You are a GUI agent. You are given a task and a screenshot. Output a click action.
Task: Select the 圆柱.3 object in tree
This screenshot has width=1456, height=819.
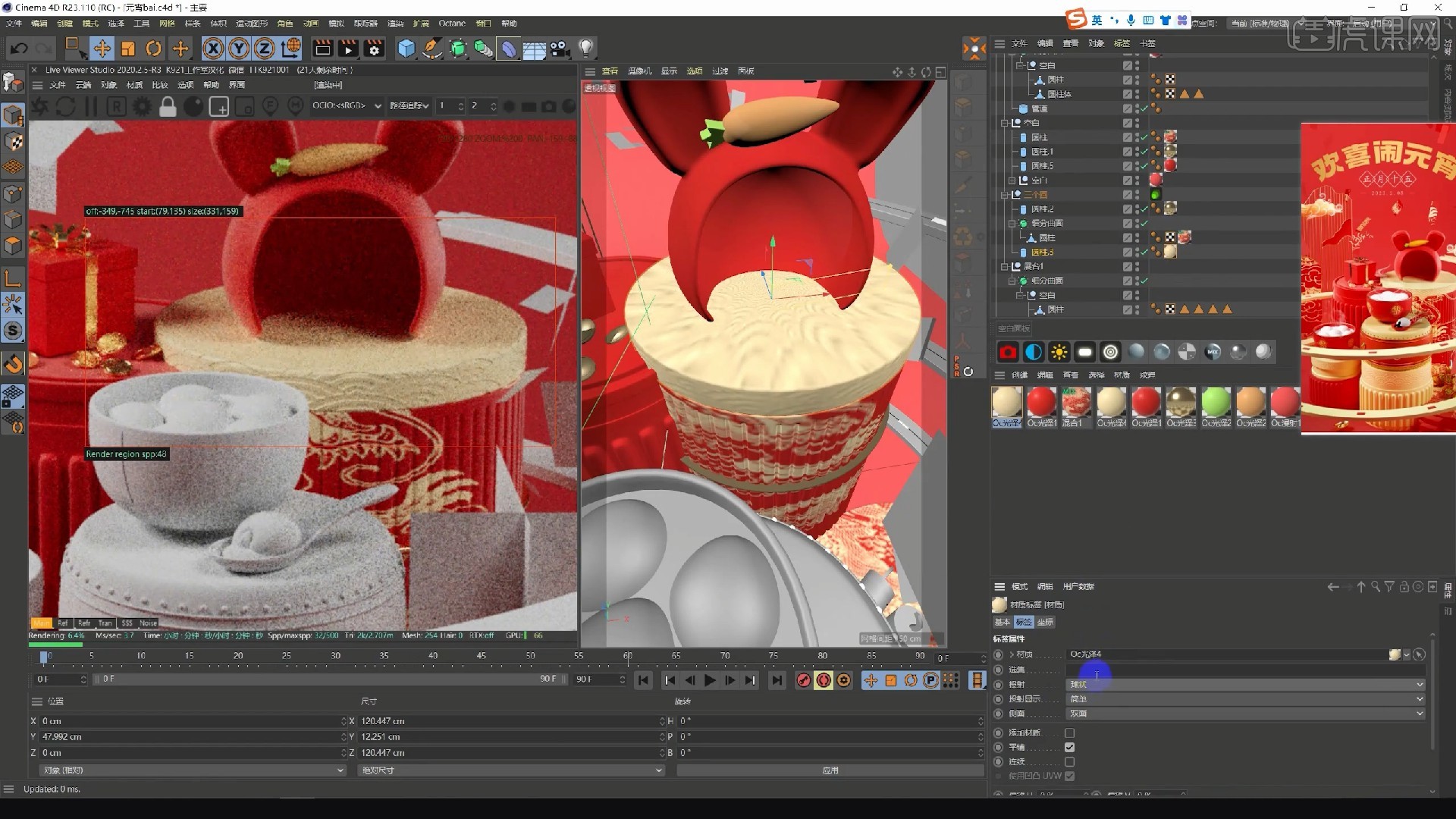(x=1042, y=253)
